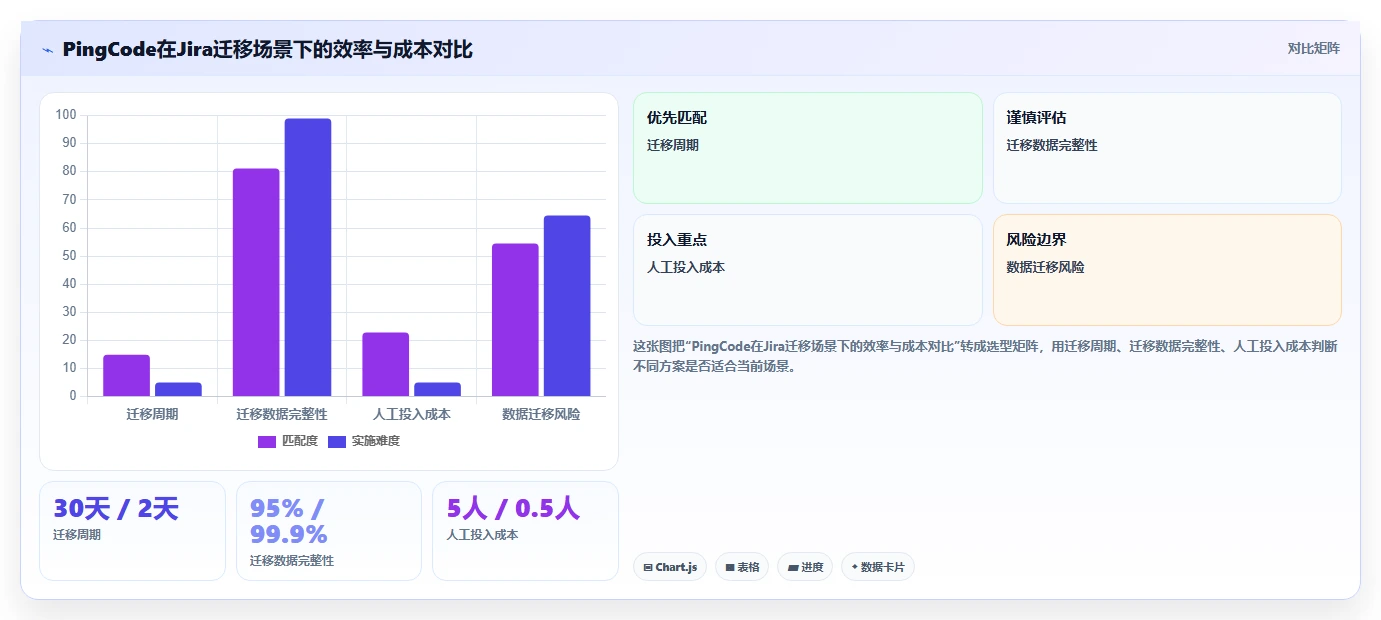Open the 风险边界 matrix card
This screenshot has width=1381, height=620.
tap(1167, 270)
